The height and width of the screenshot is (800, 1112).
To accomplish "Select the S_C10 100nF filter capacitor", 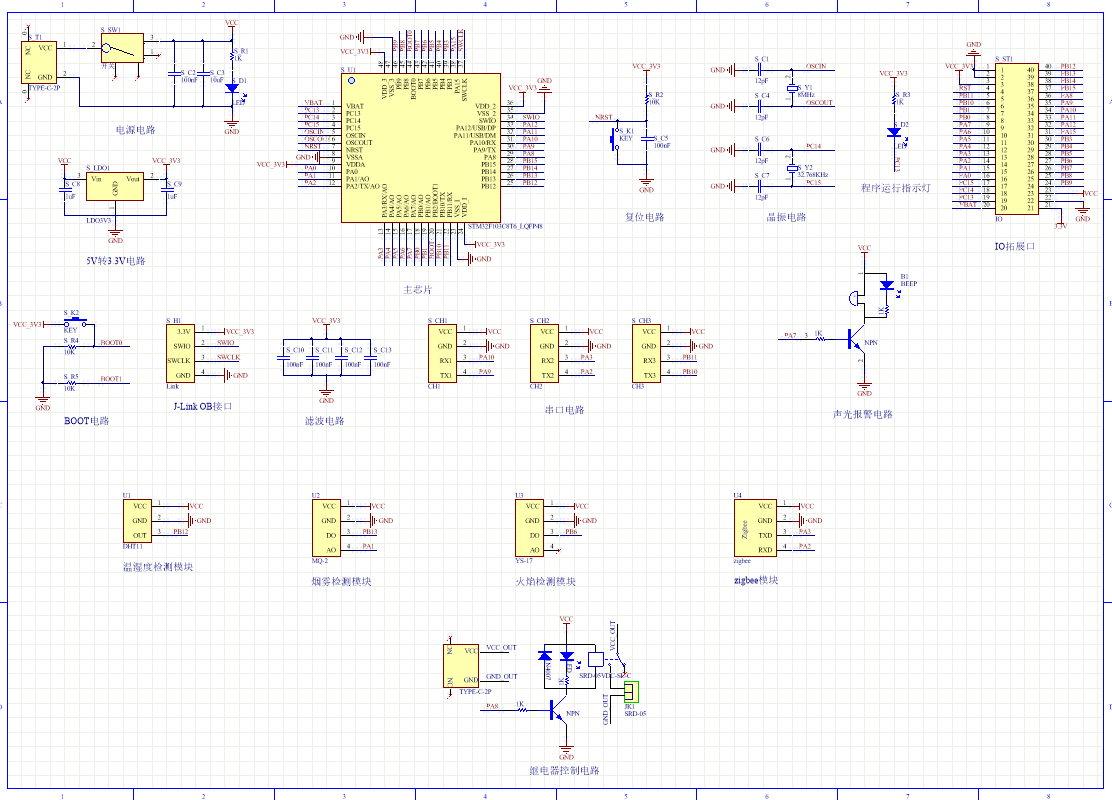I will tap(283, 357).
